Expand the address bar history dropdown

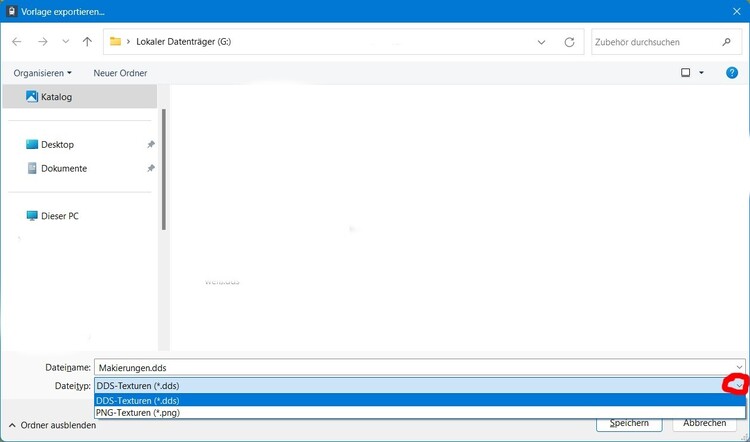coord(541,42)
